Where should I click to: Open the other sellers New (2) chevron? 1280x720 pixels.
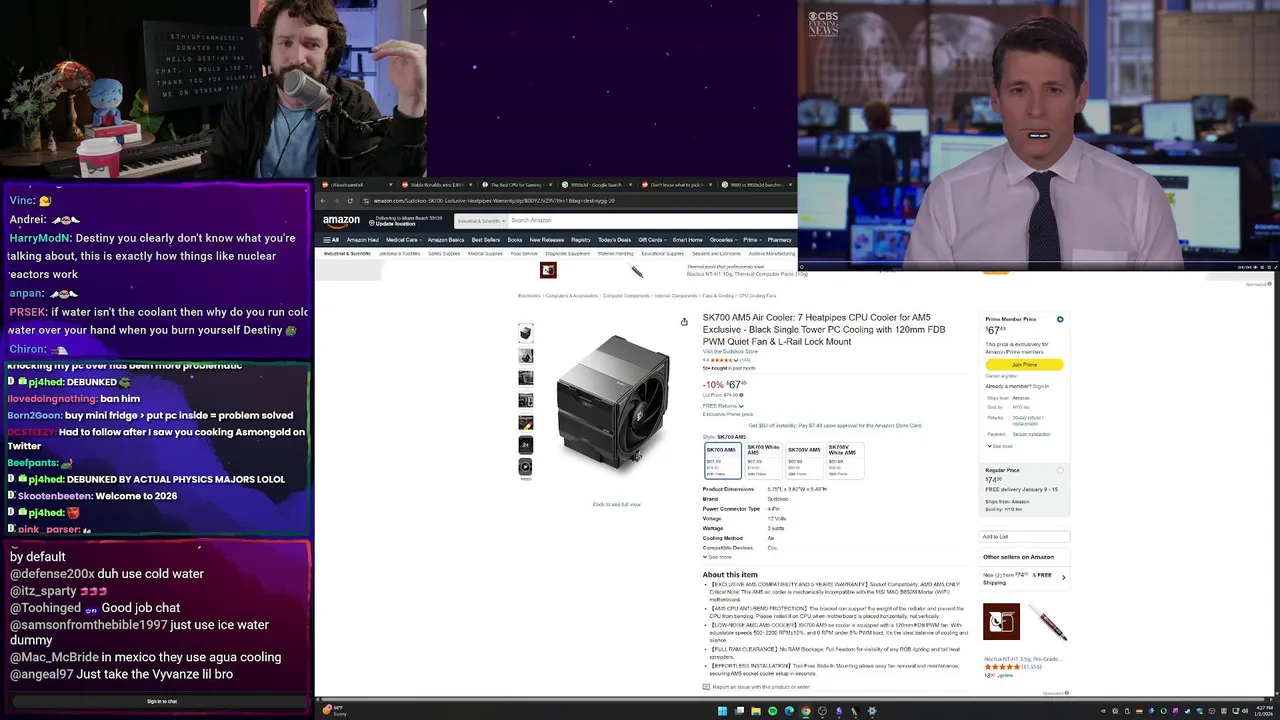pyautogui.click(x=1063, y=577)
